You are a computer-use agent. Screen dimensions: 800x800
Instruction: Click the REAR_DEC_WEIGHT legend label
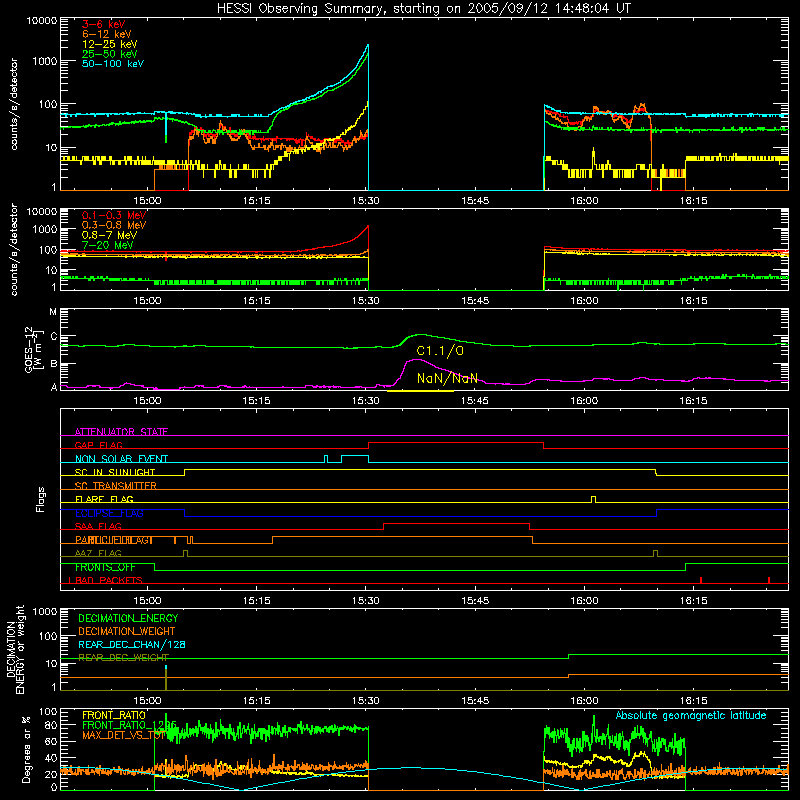(123, 657)
